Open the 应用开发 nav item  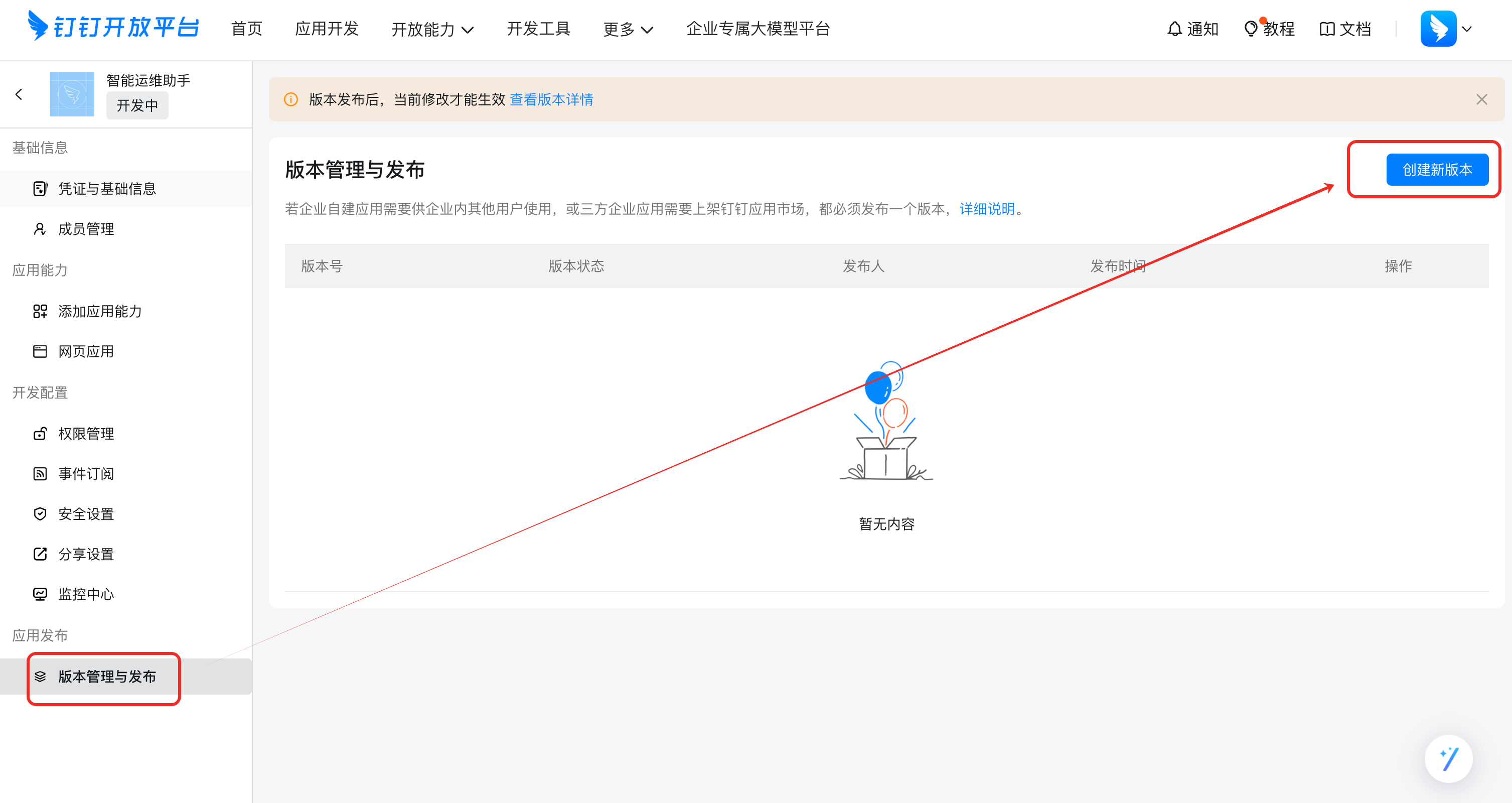click(327, 29)
